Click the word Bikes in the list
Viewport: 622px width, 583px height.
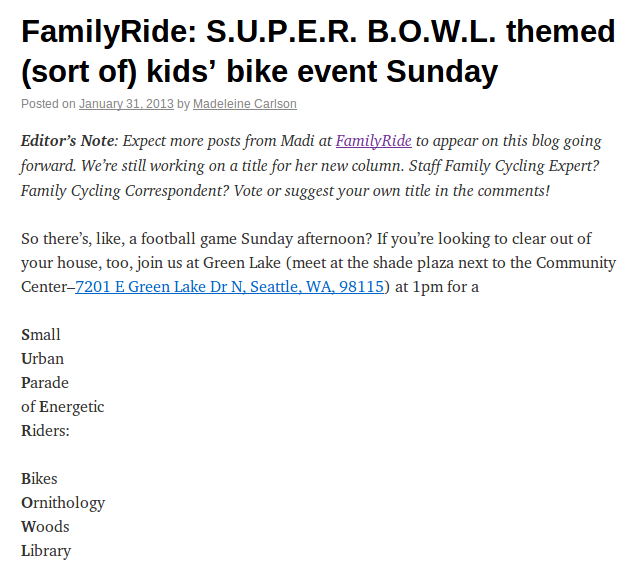pyautogui.click(x=39, y=479)
